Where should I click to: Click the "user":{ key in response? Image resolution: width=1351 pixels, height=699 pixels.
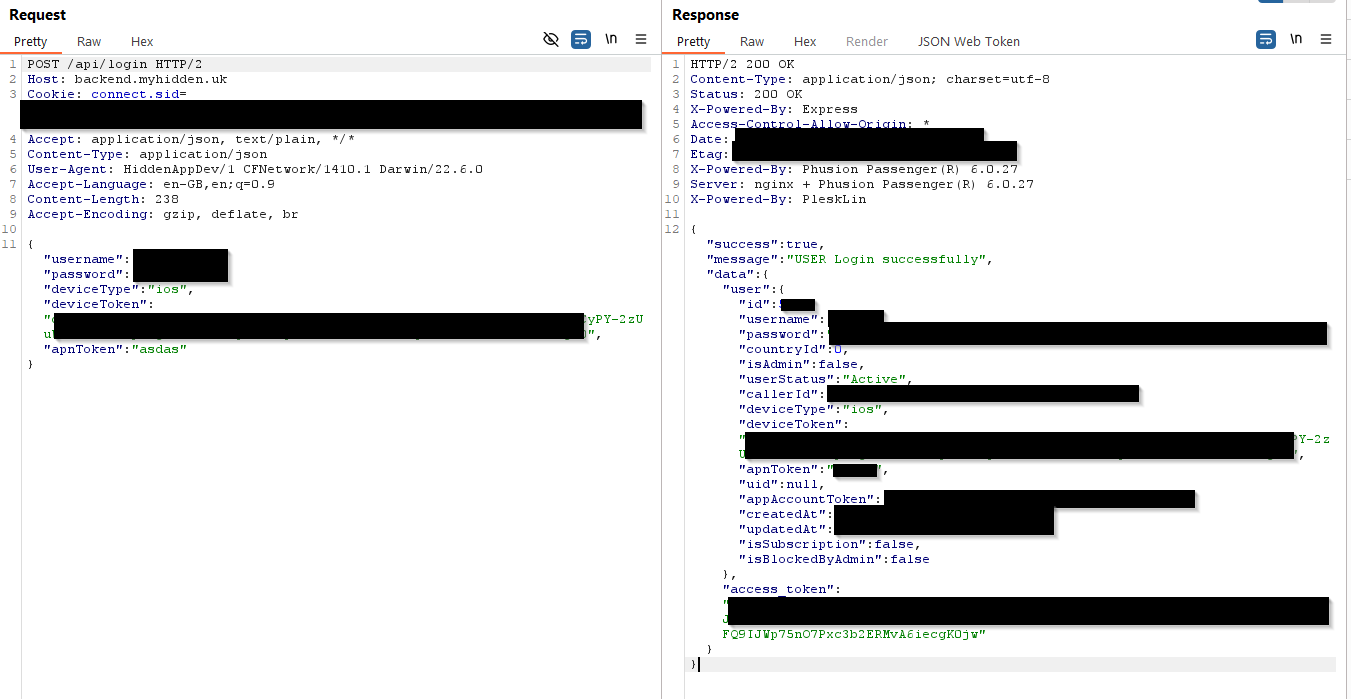coord(754,289)
